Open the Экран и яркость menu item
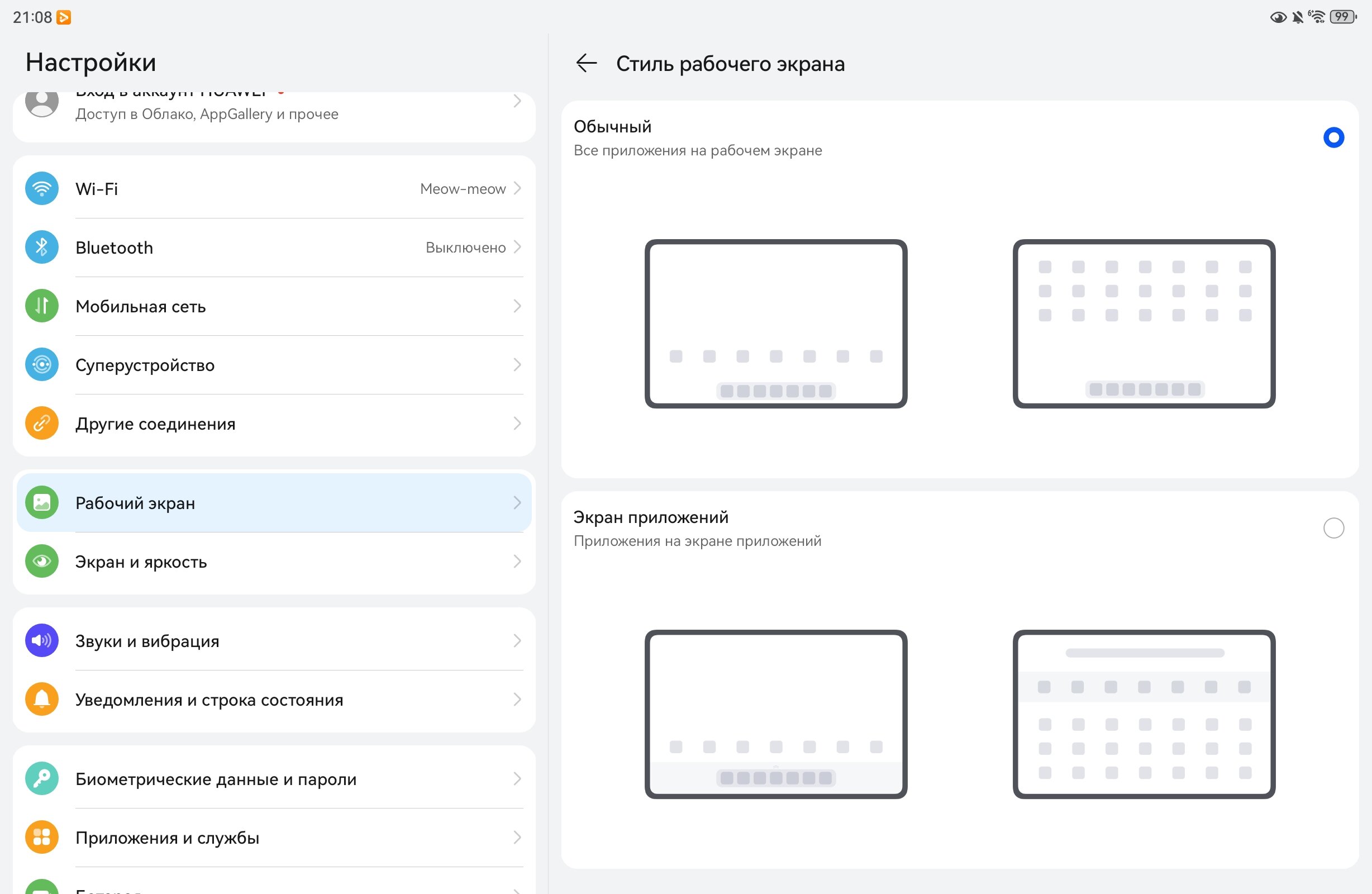This screenshot has width=1372, height=894. point(274,562)
